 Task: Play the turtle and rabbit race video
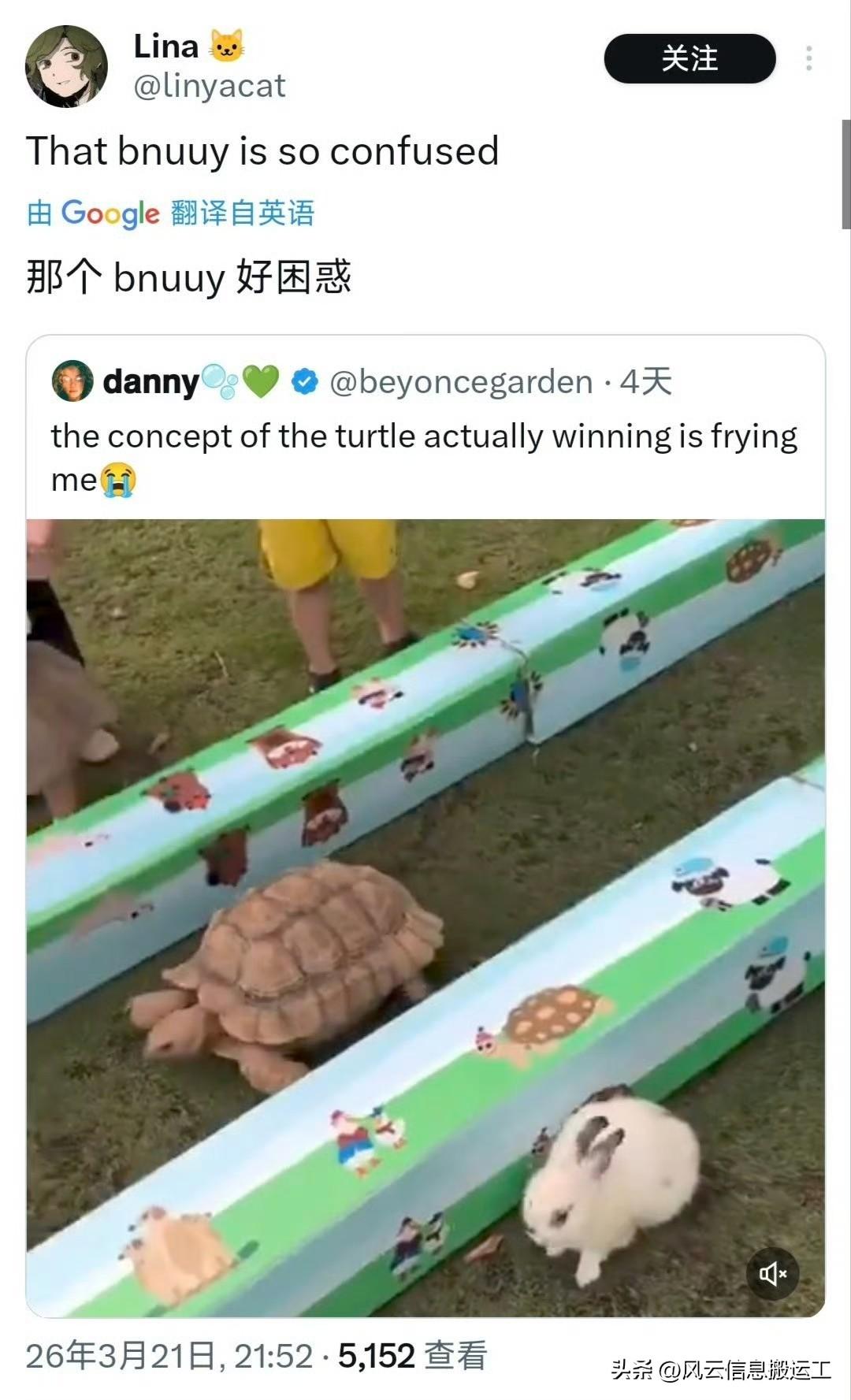tap(425, 918)
